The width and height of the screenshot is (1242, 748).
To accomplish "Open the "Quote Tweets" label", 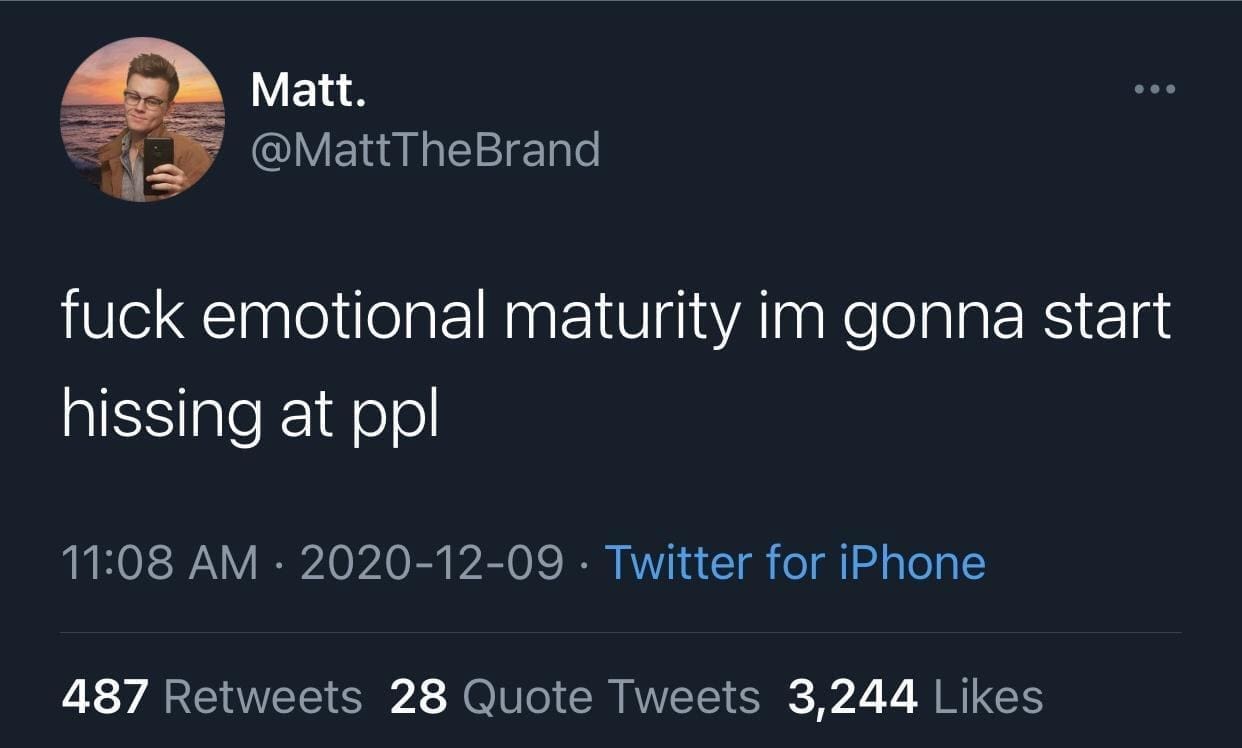I will (612, 696).
